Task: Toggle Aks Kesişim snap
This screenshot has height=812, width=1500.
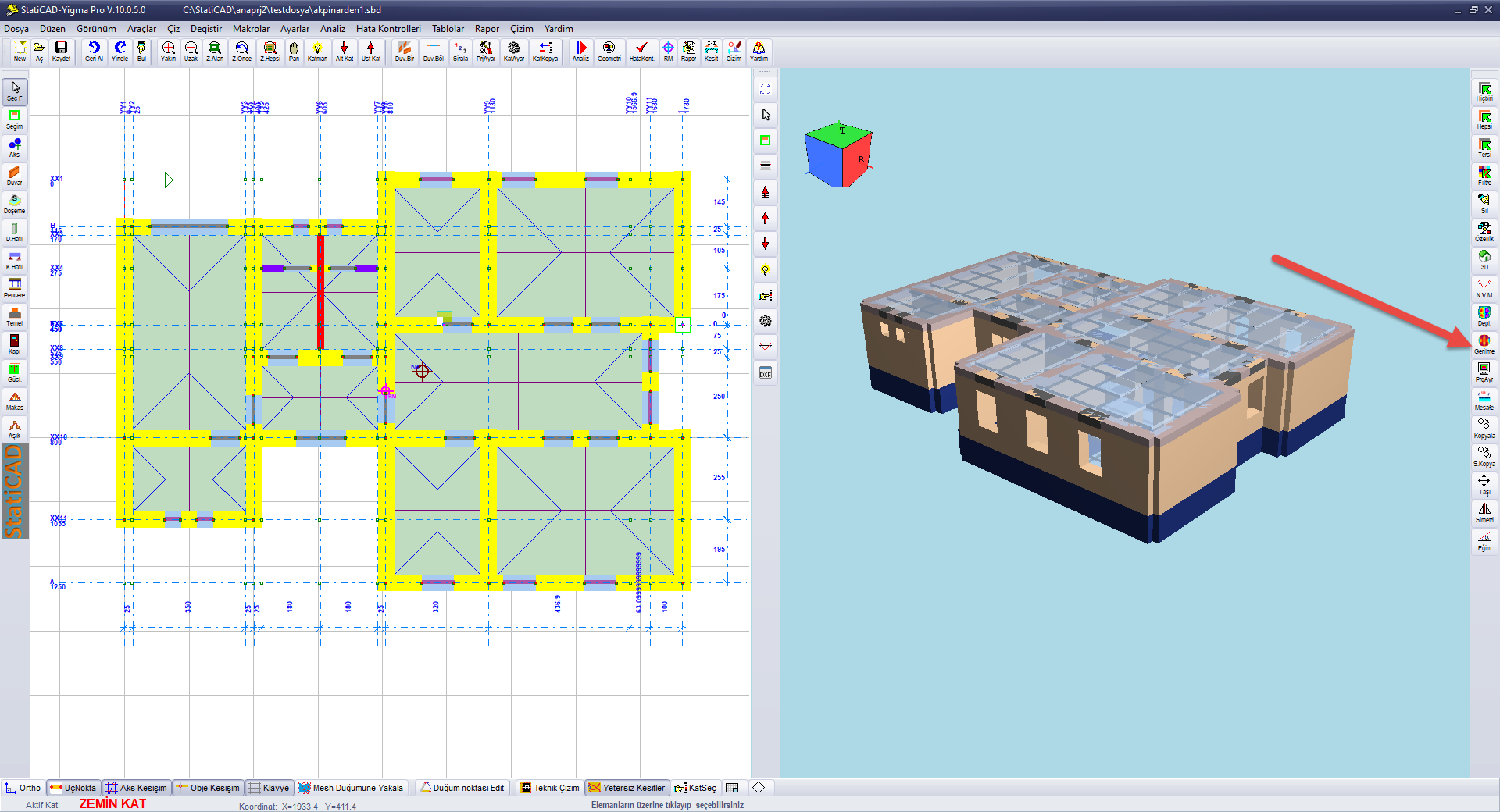Action: (x=137, y=788)
